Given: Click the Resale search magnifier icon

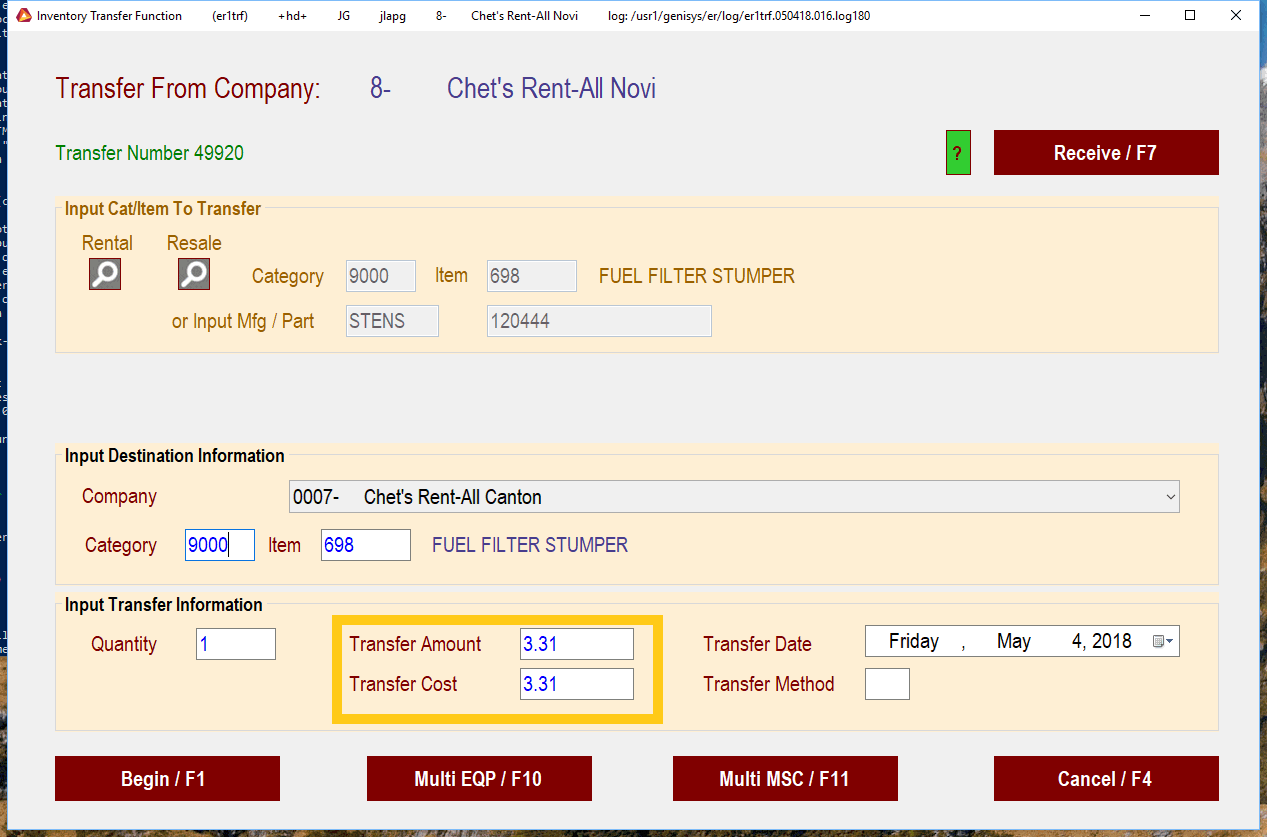Looking at the screenshot, I should click(x=194, y=274).
